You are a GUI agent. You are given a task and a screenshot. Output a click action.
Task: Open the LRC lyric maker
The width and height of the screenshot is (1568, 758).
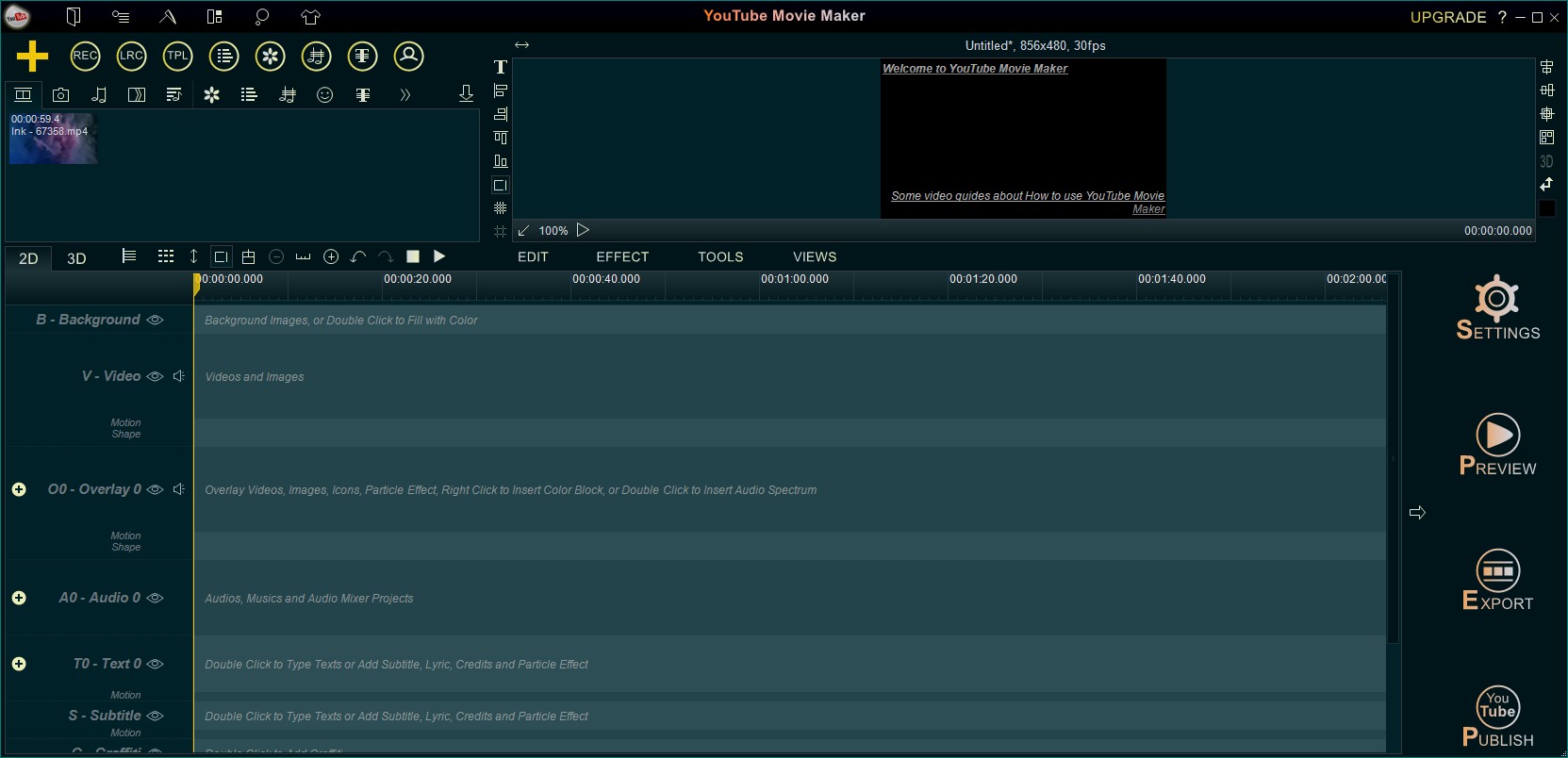click(131, 56)
